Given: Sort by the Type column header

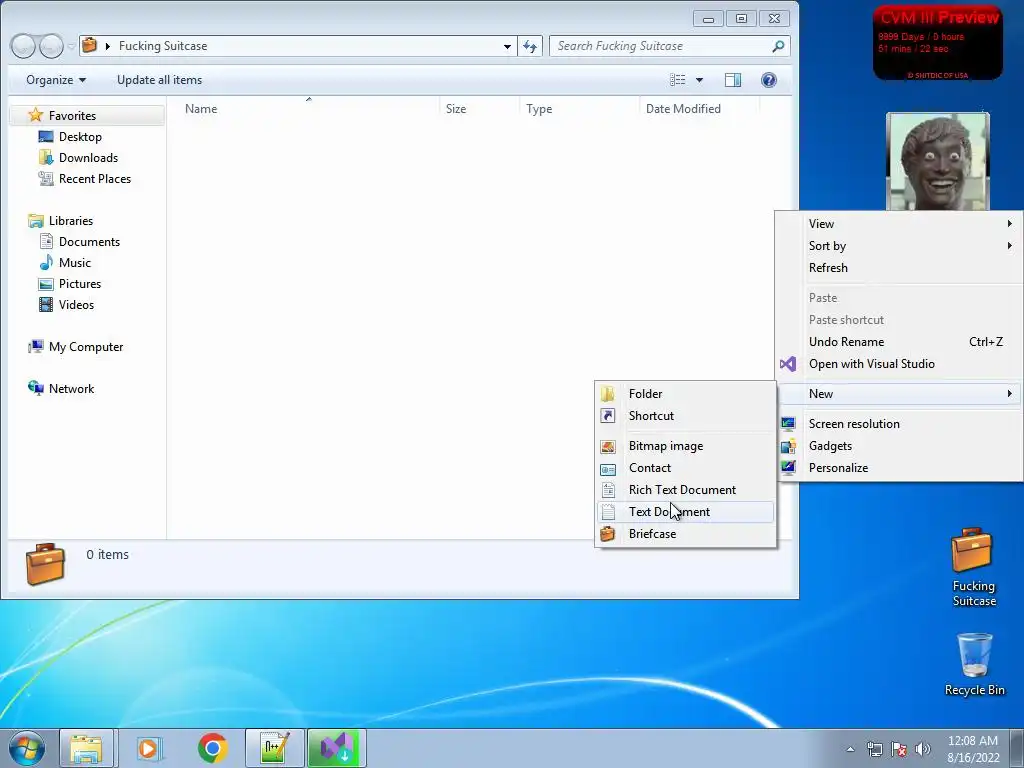Looking at the screenshot, I should click(539, 108).
